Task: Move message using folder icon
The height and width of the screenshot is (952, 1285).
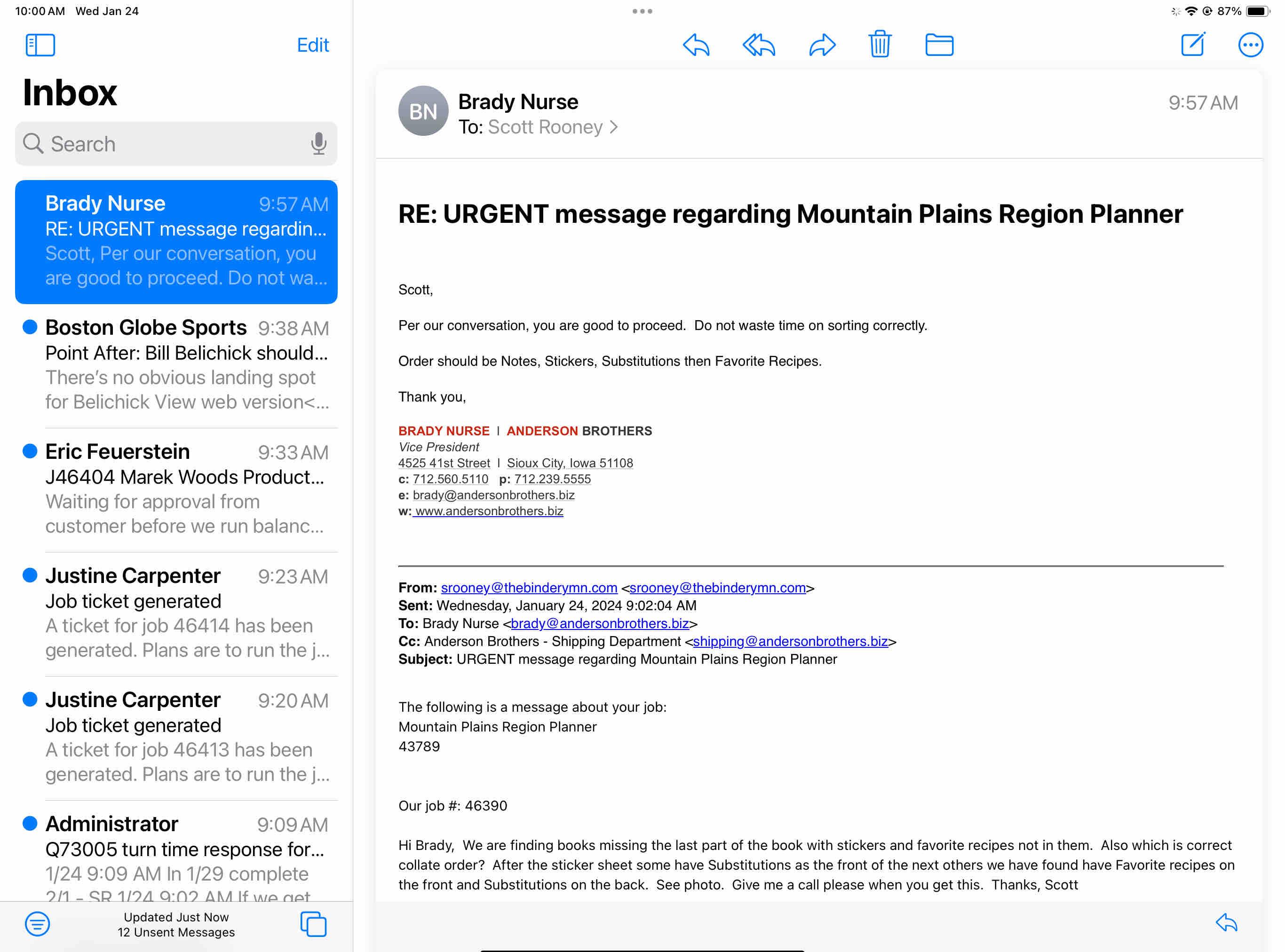Action: (x=939, y=45)
